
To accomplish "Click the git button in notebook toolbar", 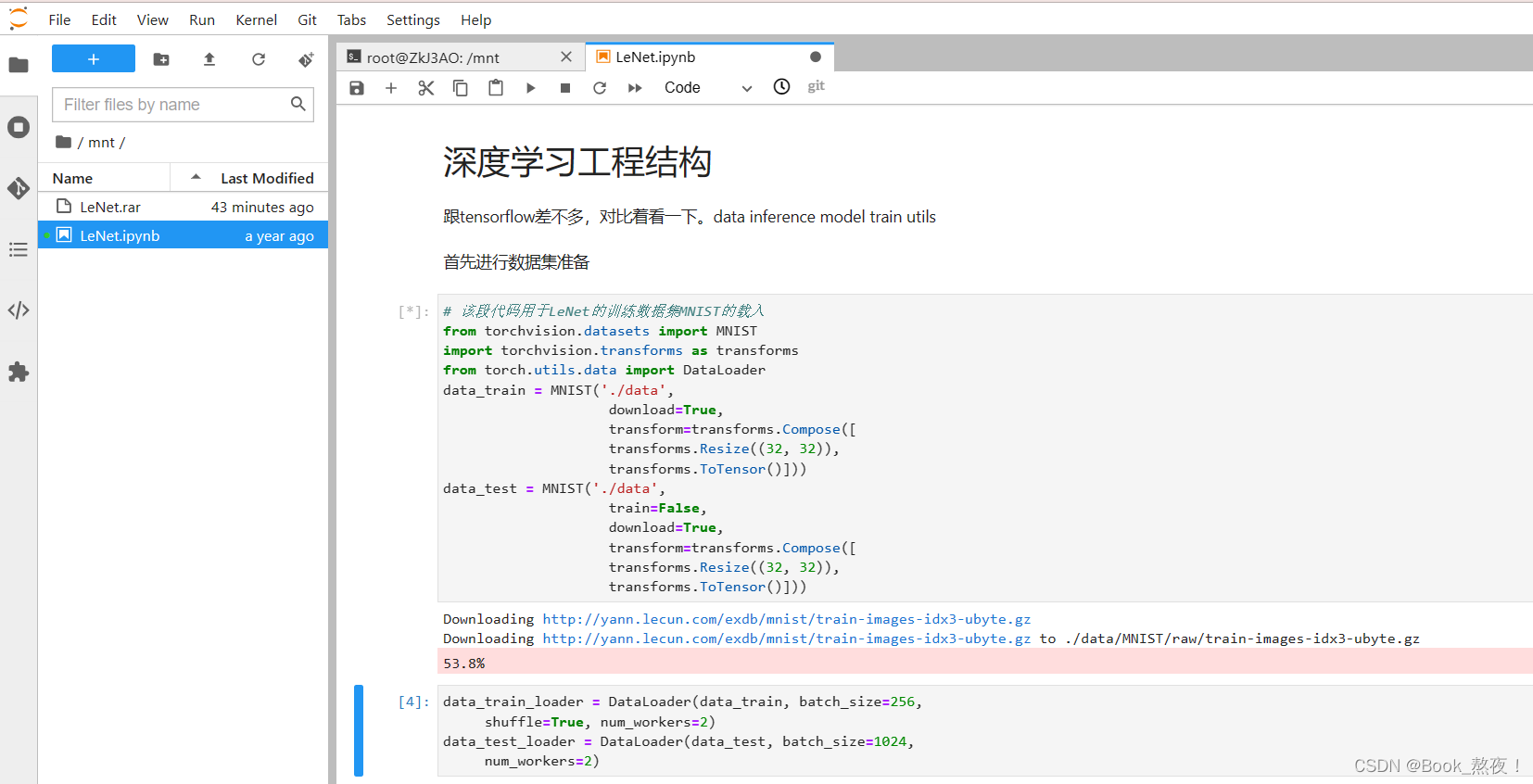I will 816,86.
